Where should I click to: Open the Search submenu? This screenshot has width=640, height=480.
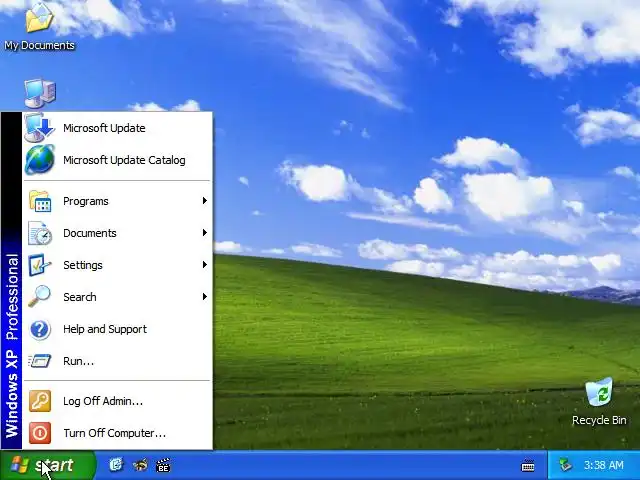(x=118, y=297)
